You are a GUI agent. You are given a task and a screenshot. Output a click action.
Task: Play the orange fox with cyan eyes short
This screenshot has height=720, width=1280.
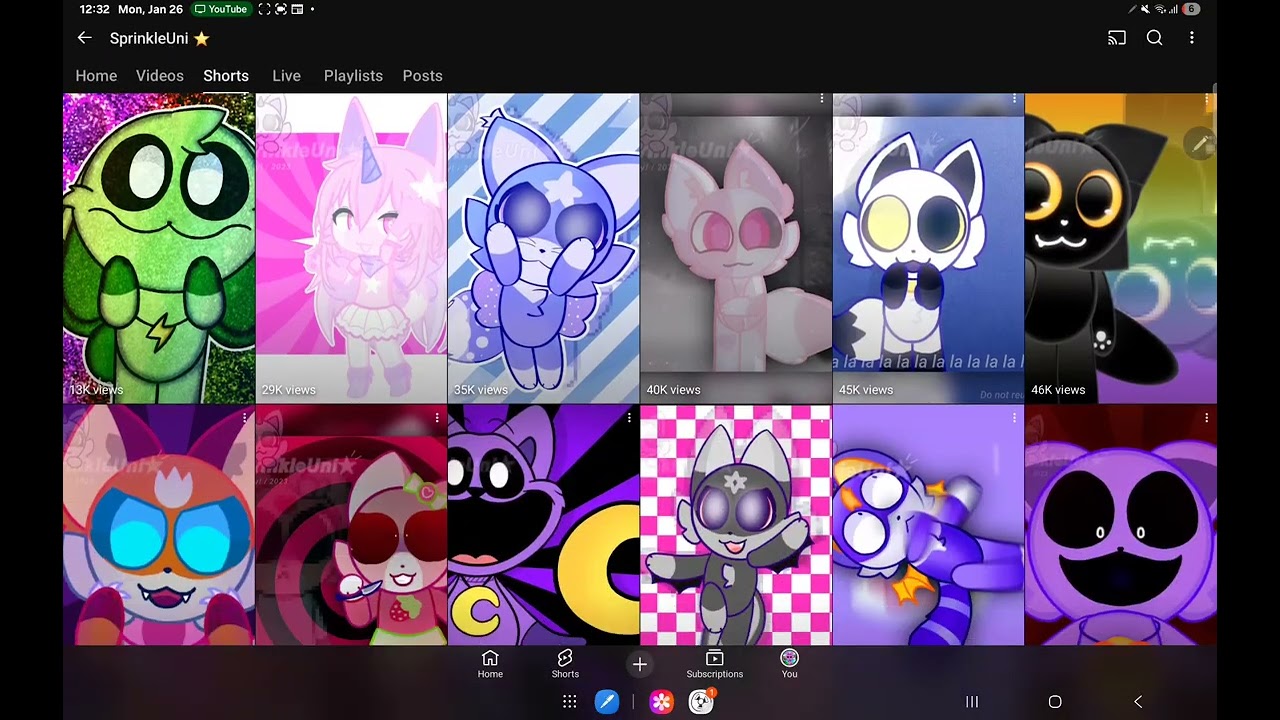click(159, 525)
